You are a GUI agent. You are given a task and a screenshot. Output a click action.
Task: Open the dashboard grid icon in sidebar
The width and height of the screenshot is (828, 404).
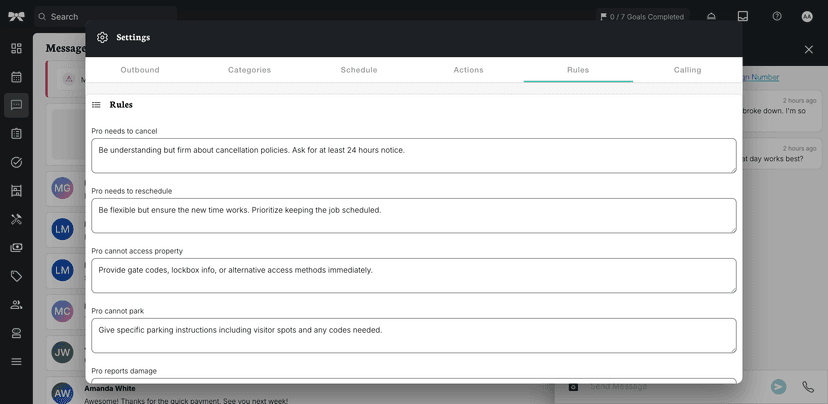(16, 48)
